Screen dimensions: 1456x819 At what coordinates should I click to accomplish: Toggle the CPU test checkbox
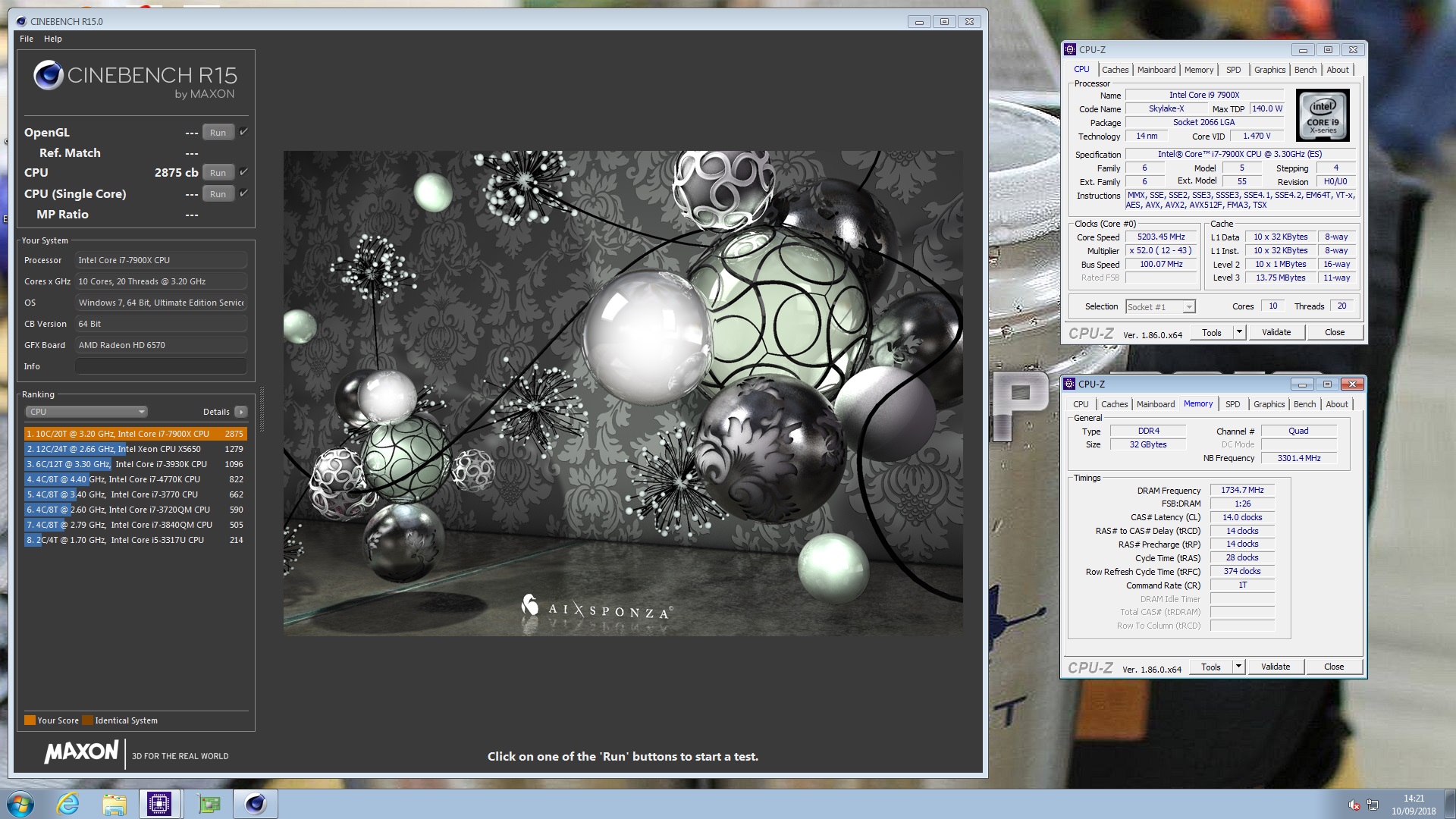243,172
